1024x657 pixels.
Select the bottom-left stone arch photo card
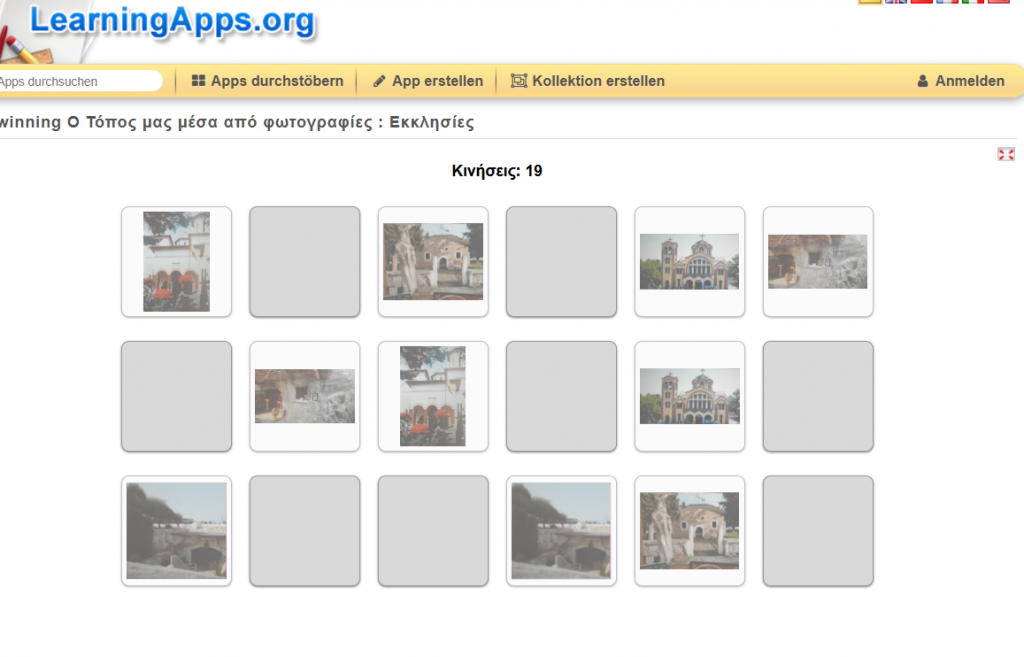[x=176, y=531]
